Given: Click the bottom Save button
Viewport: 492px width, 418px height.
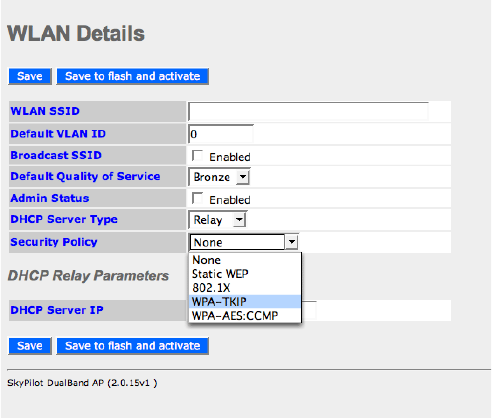Looking at the screenshot, I should 30,346.
